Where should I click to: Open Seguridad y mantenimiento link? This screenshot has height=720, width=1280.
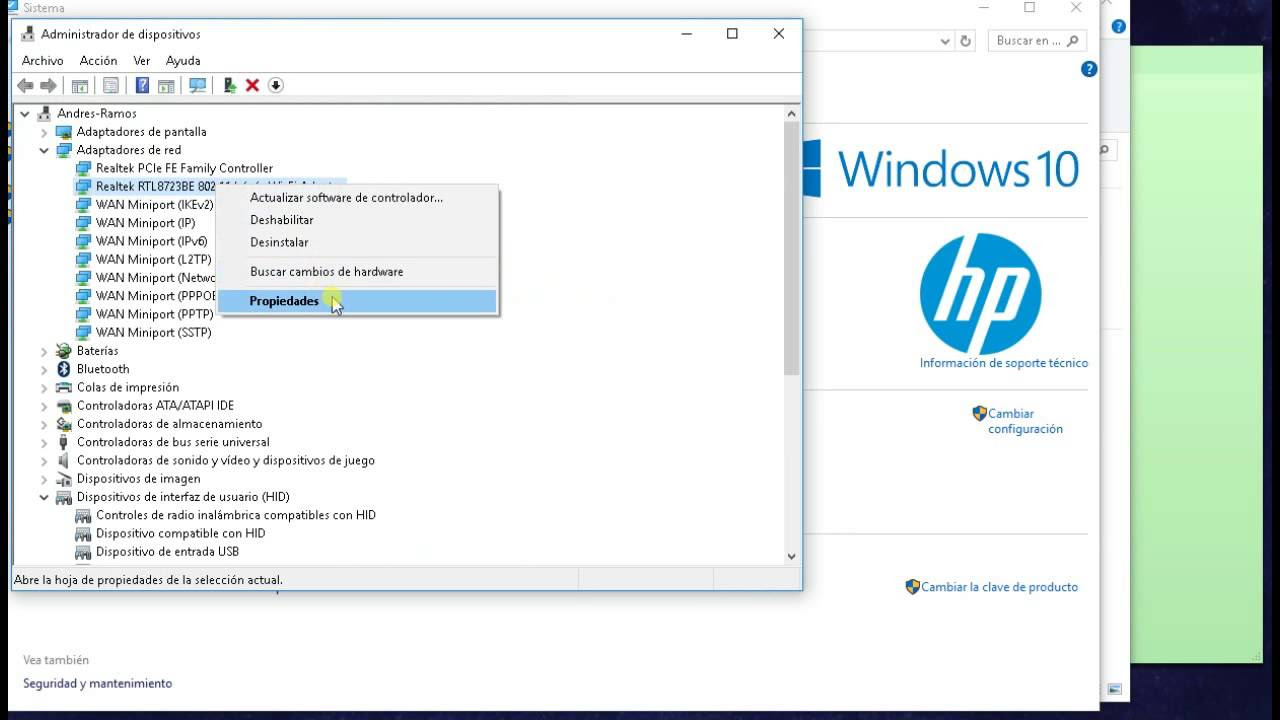(98, 683)
